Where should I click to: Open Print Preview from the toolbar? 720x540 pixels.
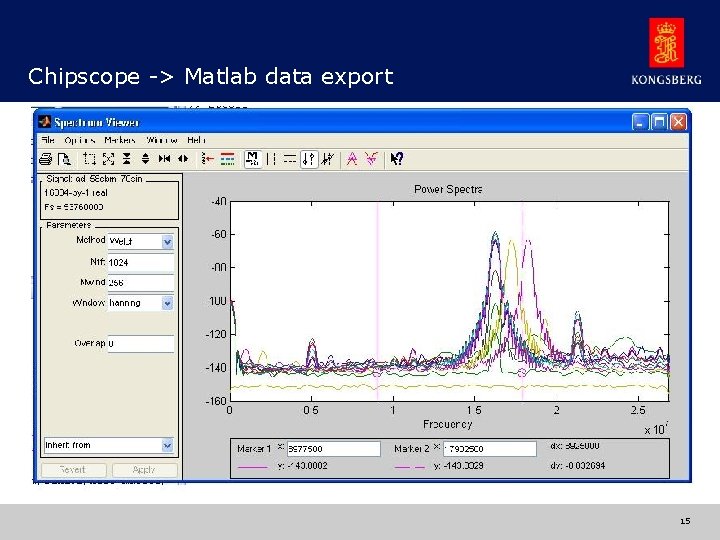(64, 159)
